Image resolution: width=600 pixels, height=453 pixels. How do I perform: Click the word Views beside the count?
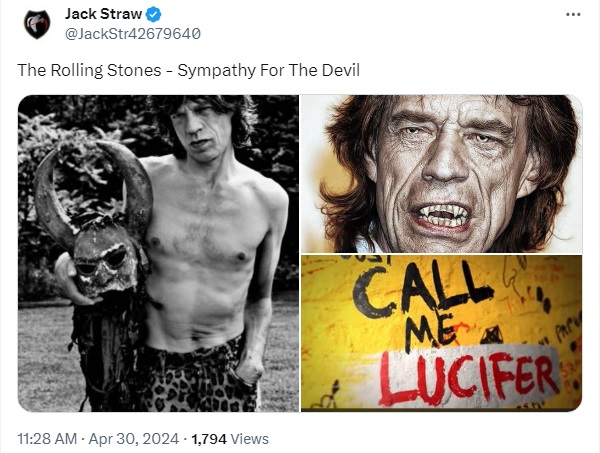point(250,438)
